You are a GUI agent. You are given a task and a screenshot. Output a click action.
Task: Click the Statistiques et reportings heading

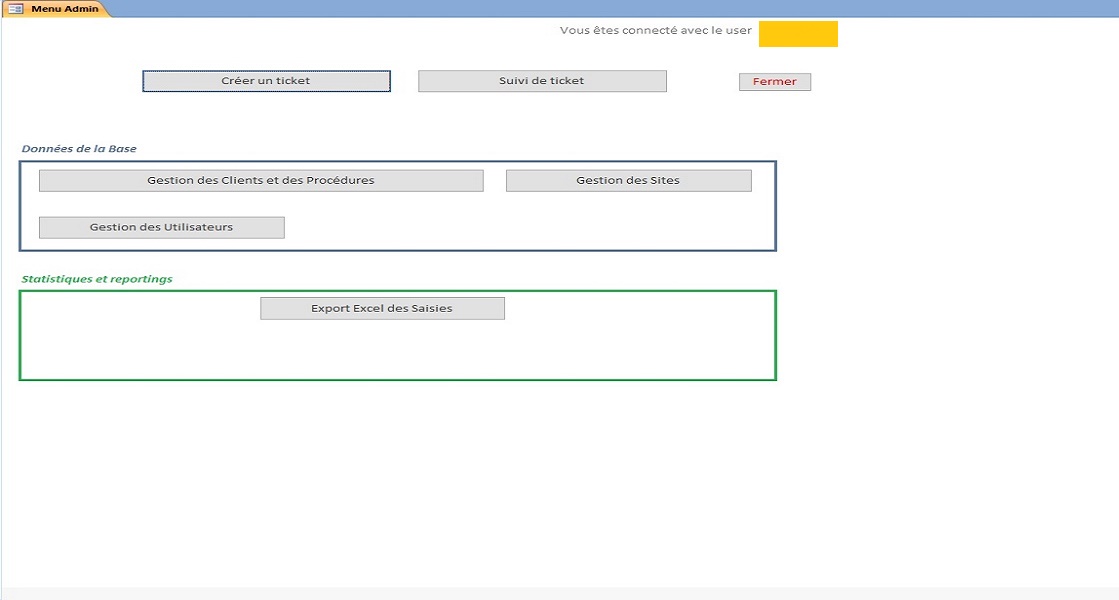(x=97, y=279)
